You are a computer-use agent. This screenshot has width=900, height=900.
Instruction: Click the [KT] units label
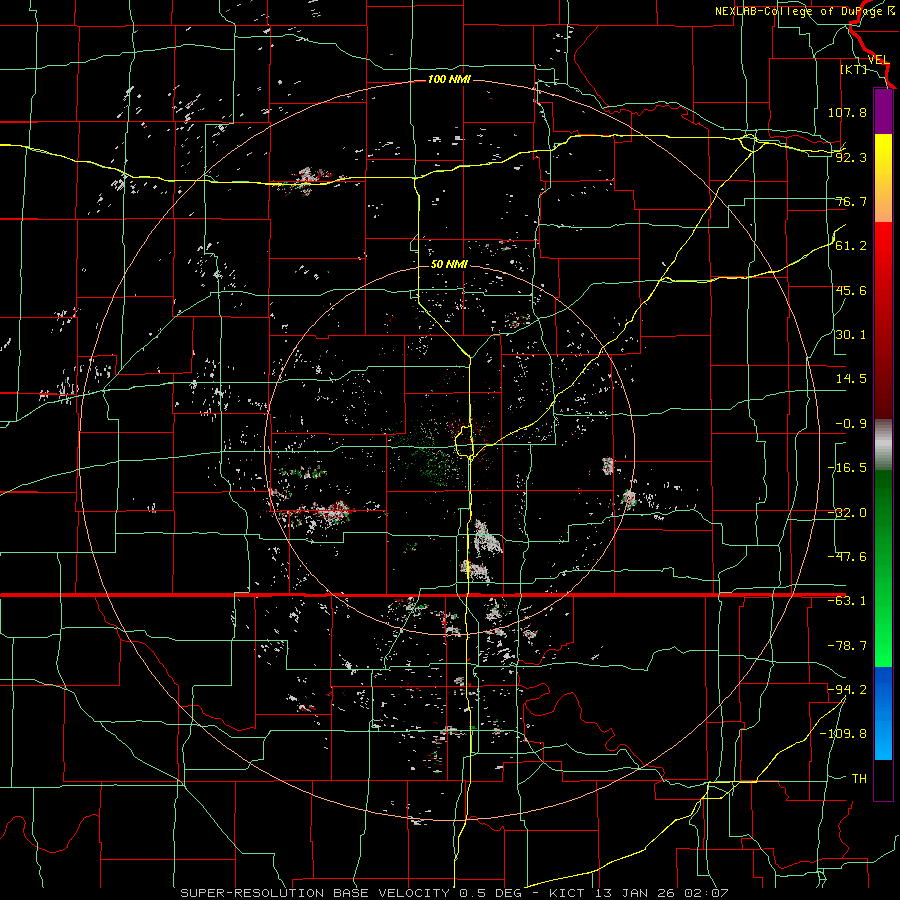tap(854, 69)
